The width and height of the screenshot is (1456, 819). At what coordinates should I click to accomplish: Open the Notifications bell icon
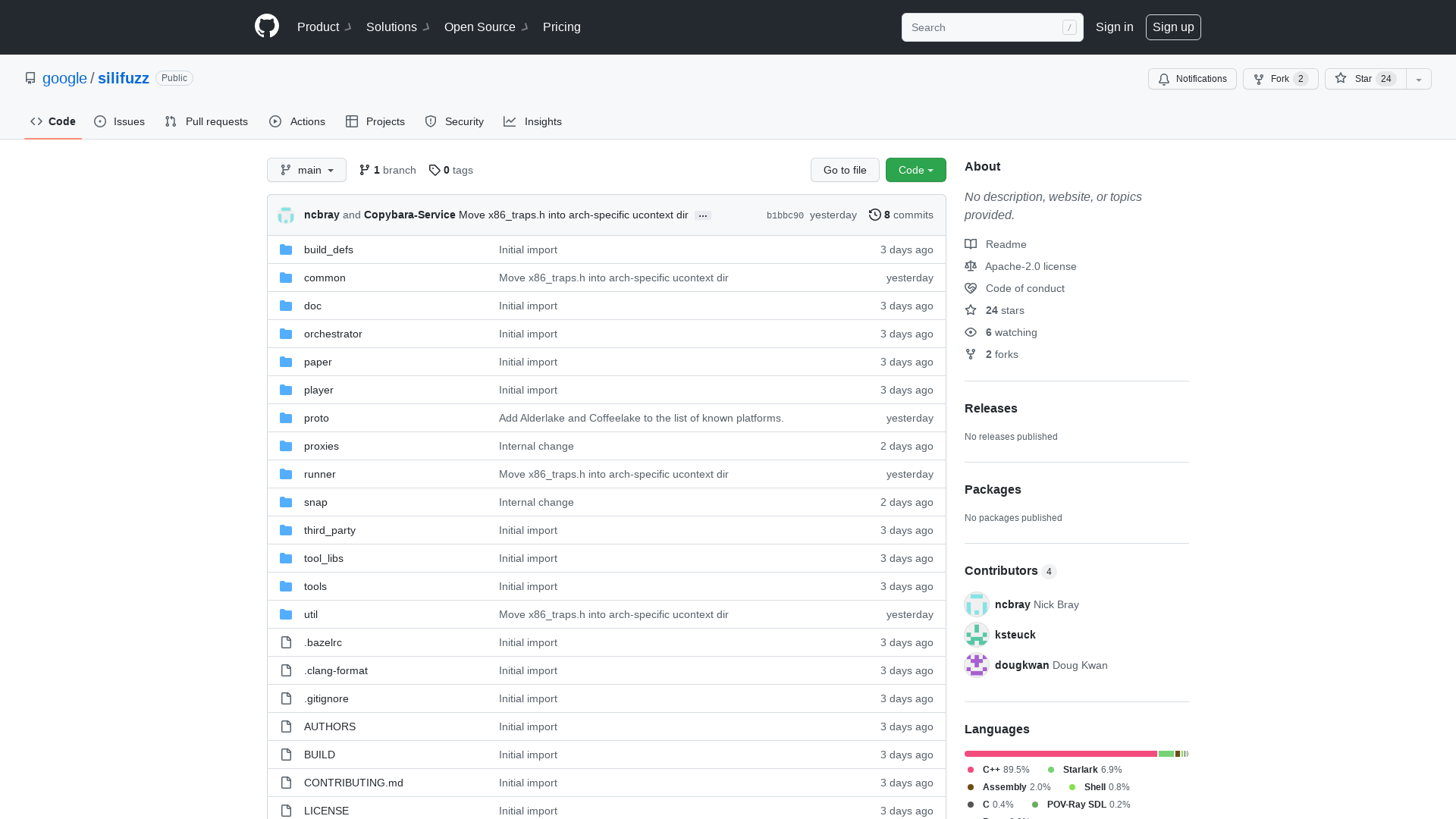pos(1163,79)
